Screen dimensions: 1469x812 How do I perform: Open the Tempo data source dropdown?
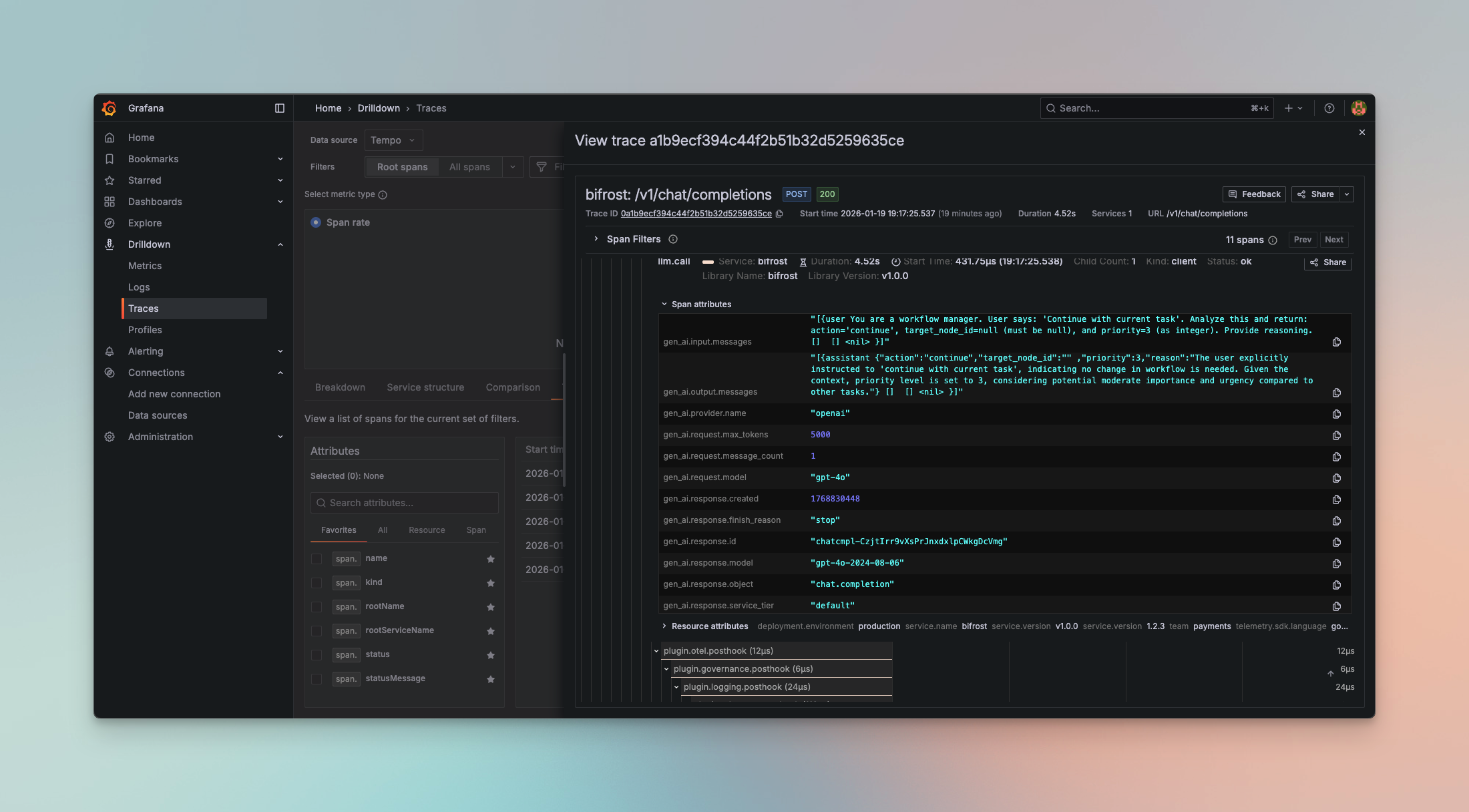click(393, 140)
